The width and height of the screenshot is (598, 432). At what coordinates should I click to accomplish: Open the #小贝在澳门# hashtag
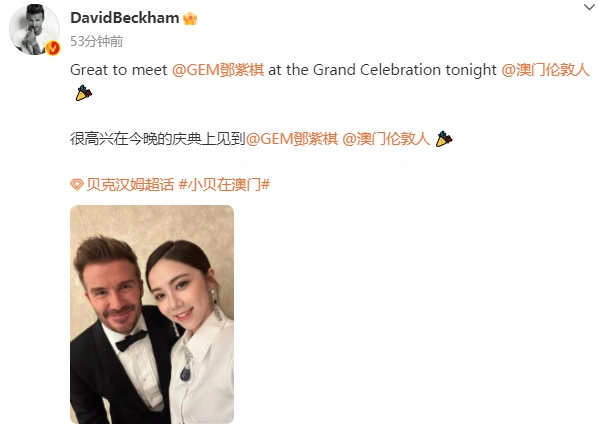tap(224, 185)
